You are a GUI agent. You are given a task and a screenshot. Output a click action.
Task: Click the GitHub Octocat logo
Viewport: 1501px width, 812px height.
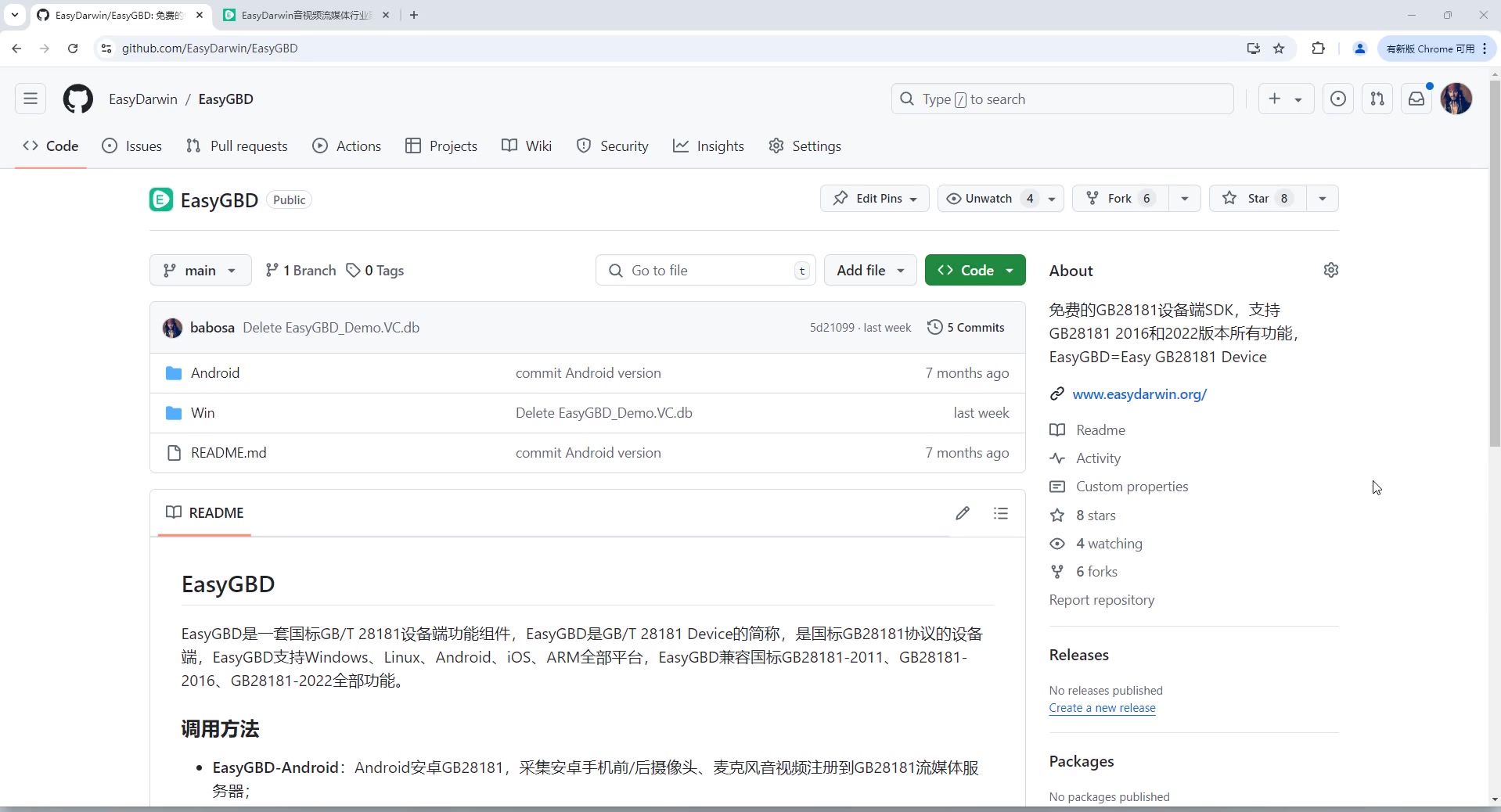(77, 99)
